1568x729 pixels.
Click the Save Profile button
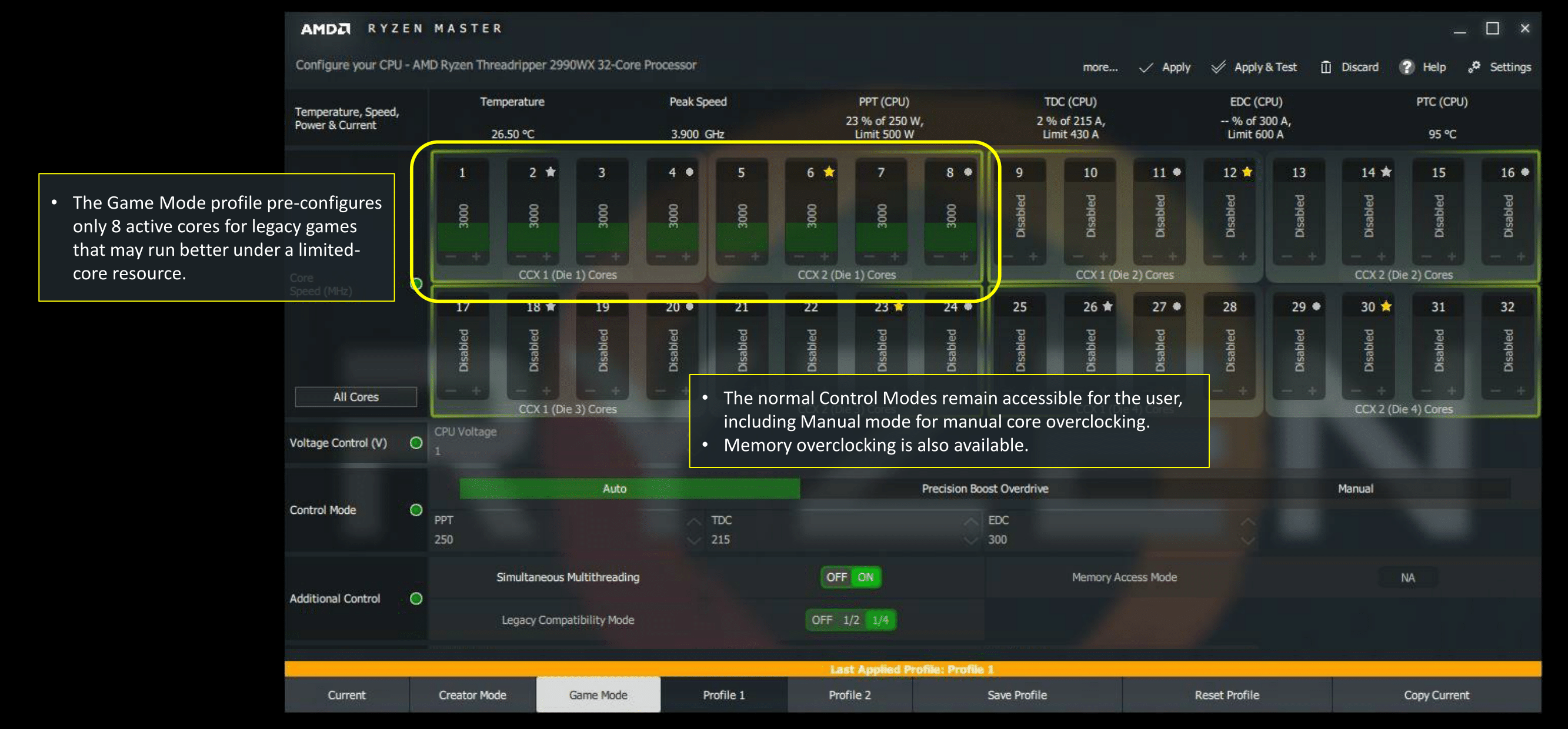[1017, 695]
